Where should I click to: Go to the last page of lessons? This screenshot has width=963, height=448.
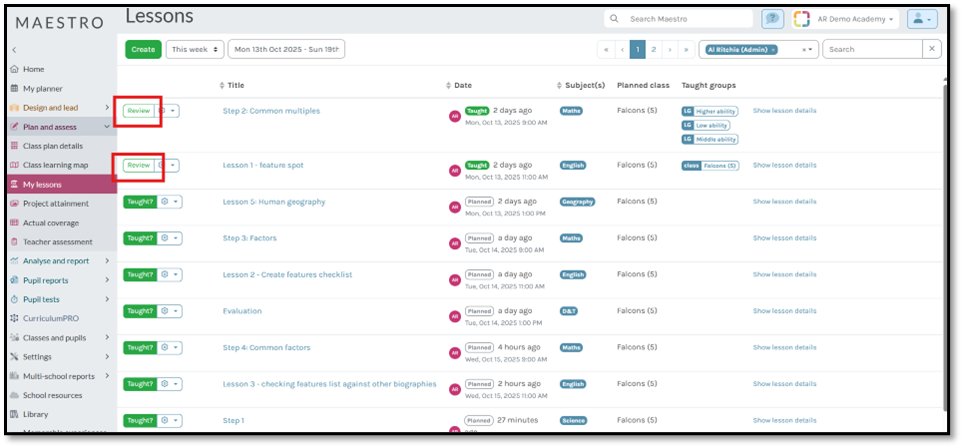point(686,49)
